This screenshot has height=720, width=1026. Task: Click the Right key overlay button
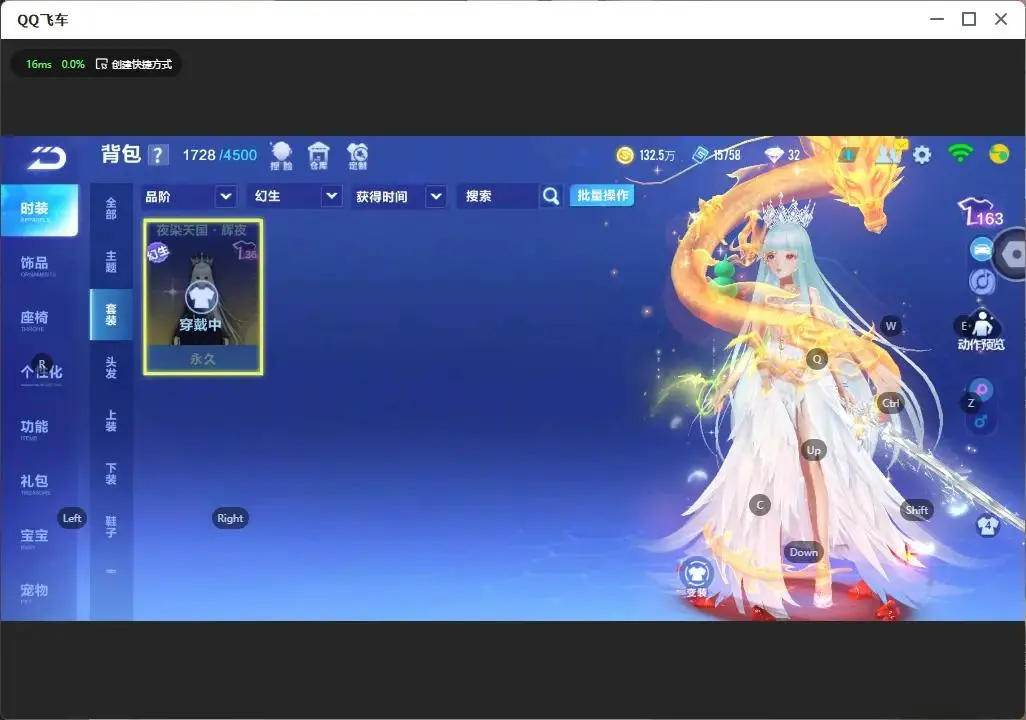(x=230, y=518)
